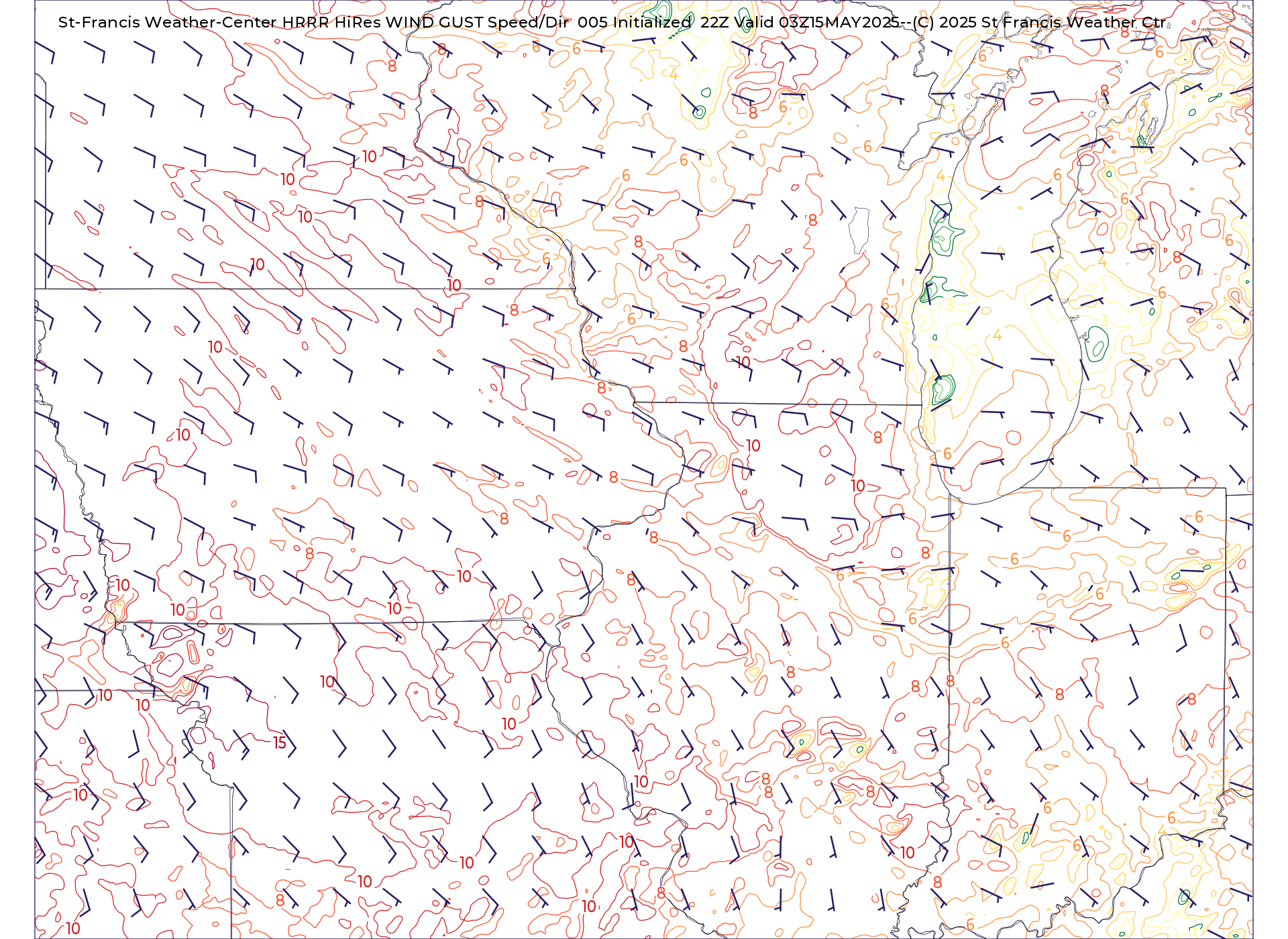Select the "WIND GUST Speed/Dir" title text

477,22
